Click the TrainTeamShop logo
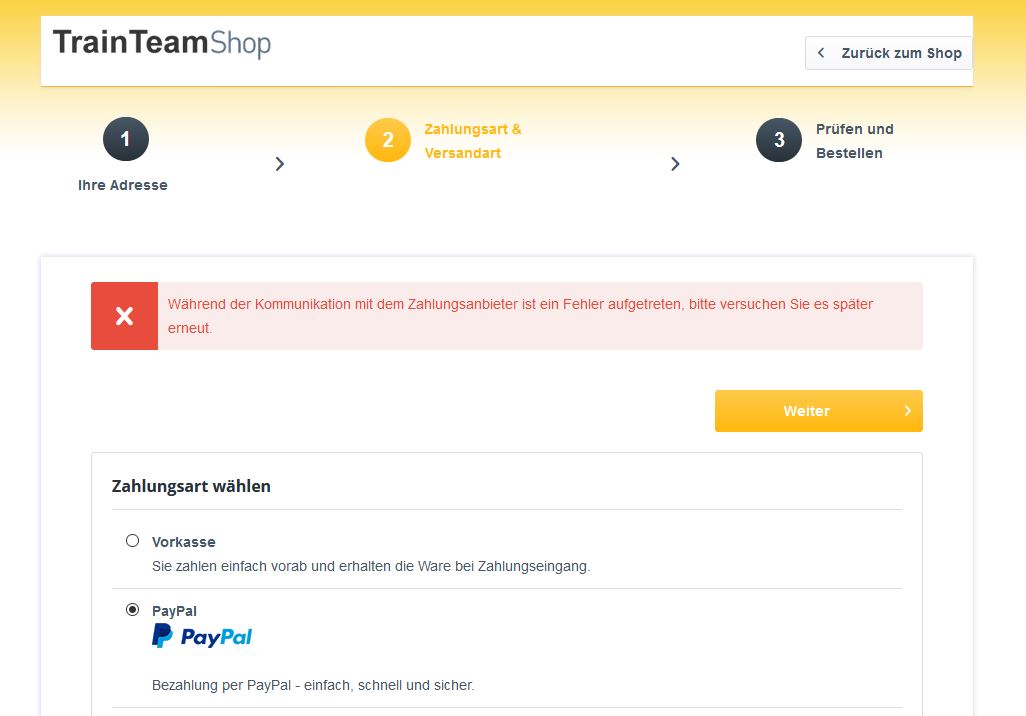1026x716 pixels. coord(162,43)
